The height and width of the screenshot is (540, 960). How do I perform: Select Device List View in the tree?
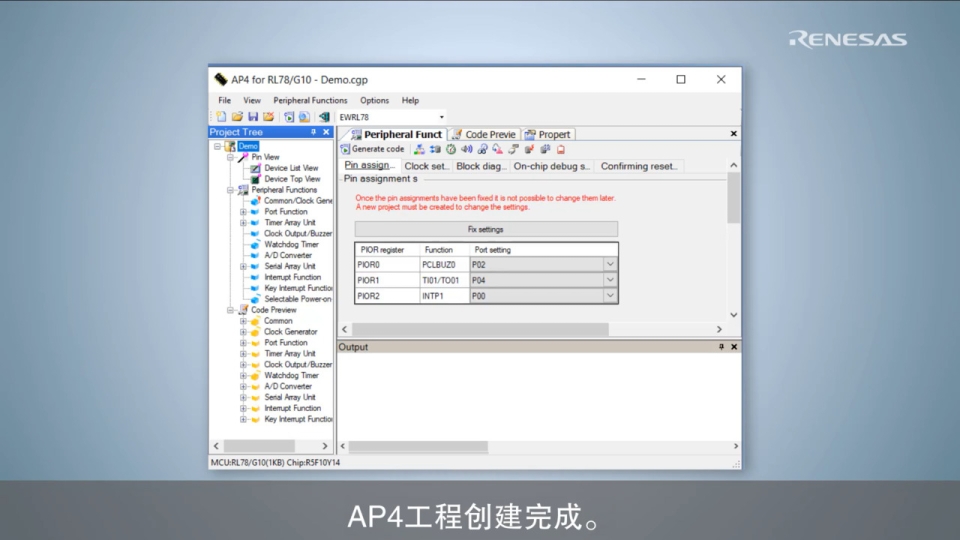[291, 168]
